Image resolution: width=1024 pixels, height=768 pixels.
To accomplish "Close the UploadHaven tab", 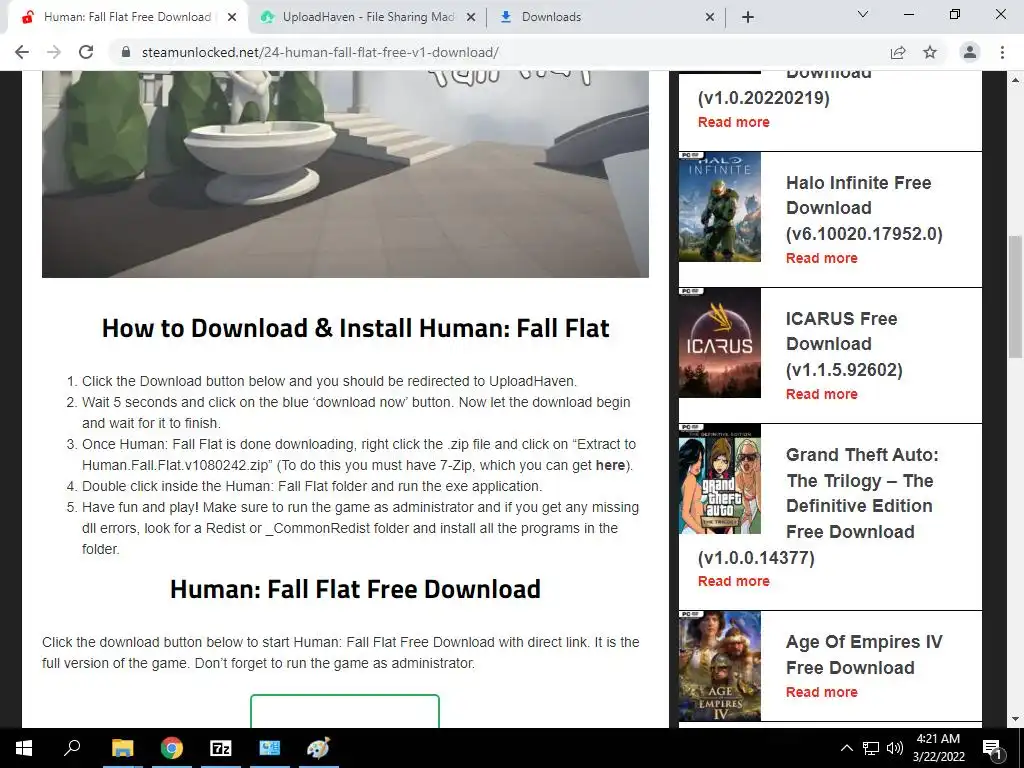I will tap(471, 17).
